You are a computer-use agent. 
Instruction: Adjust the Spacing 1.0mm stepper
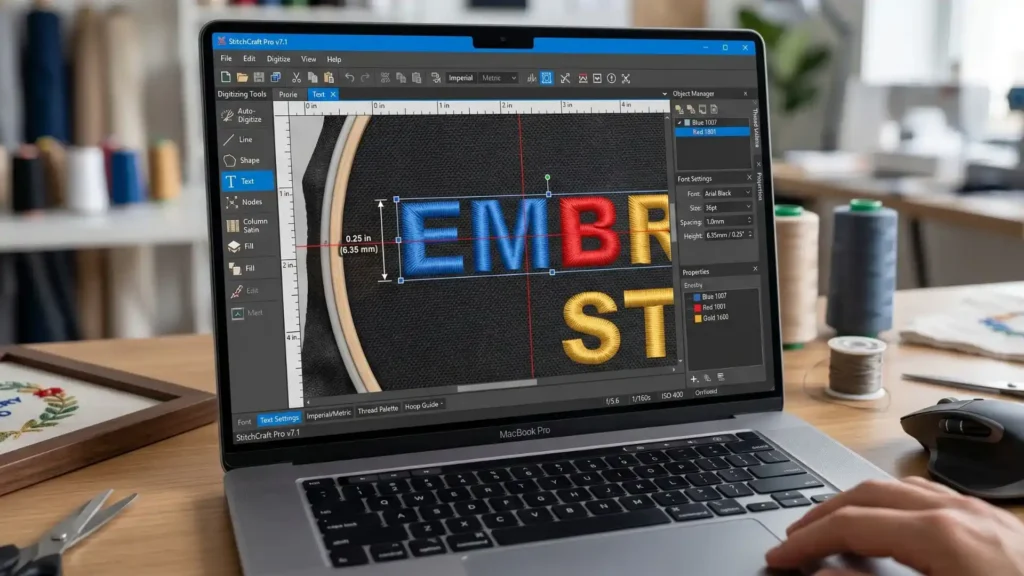pos(750,221)
